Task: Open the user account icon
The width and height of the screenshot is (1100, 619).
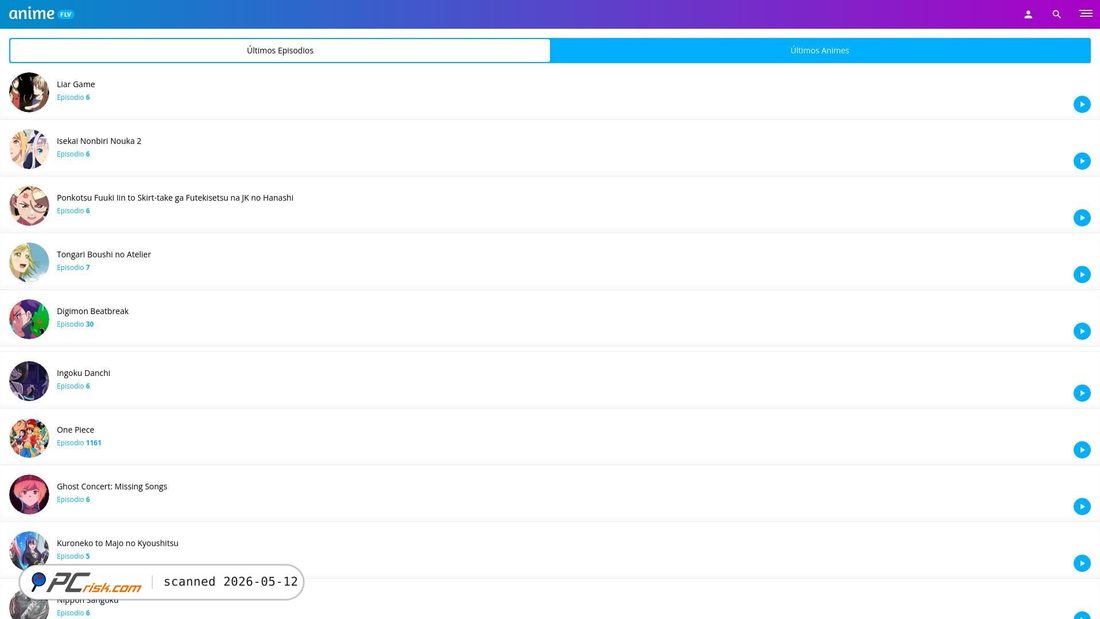Action: point(1028,14)
